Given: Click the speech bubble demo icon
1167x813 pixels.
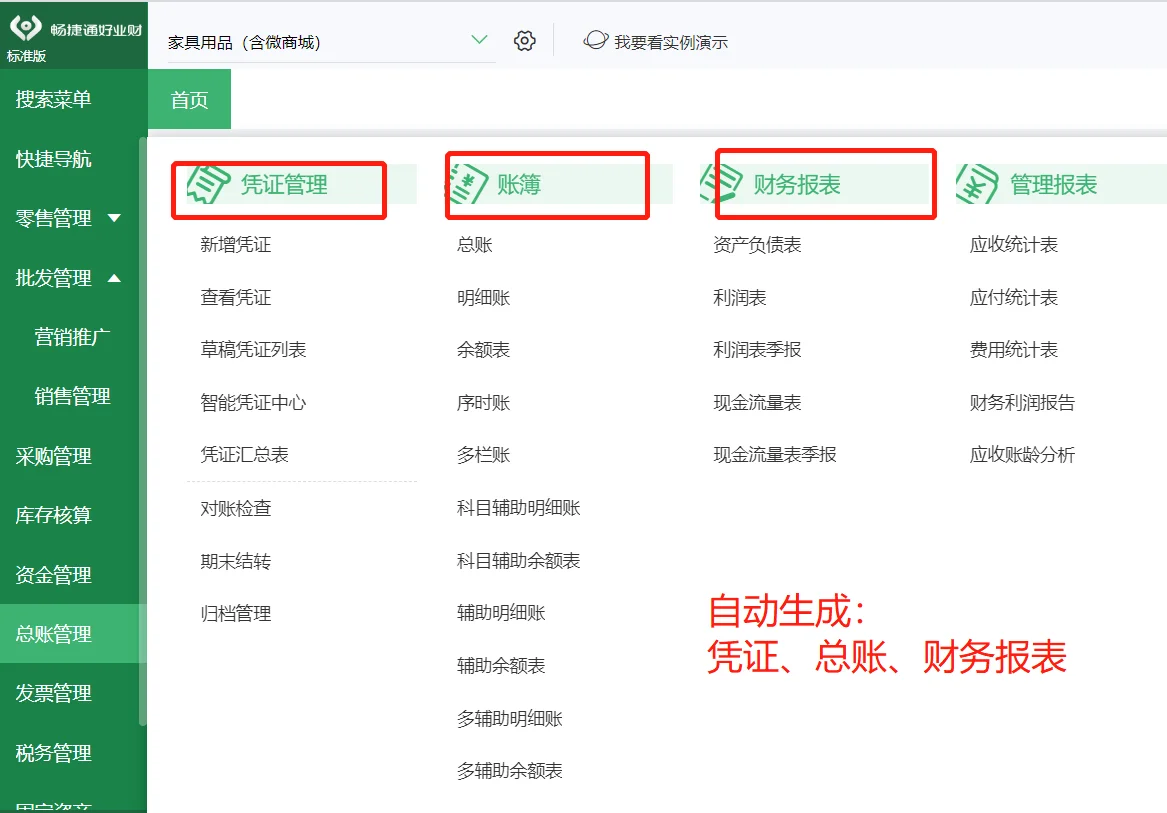Looking at the screenshot, I should pos(596,41).
